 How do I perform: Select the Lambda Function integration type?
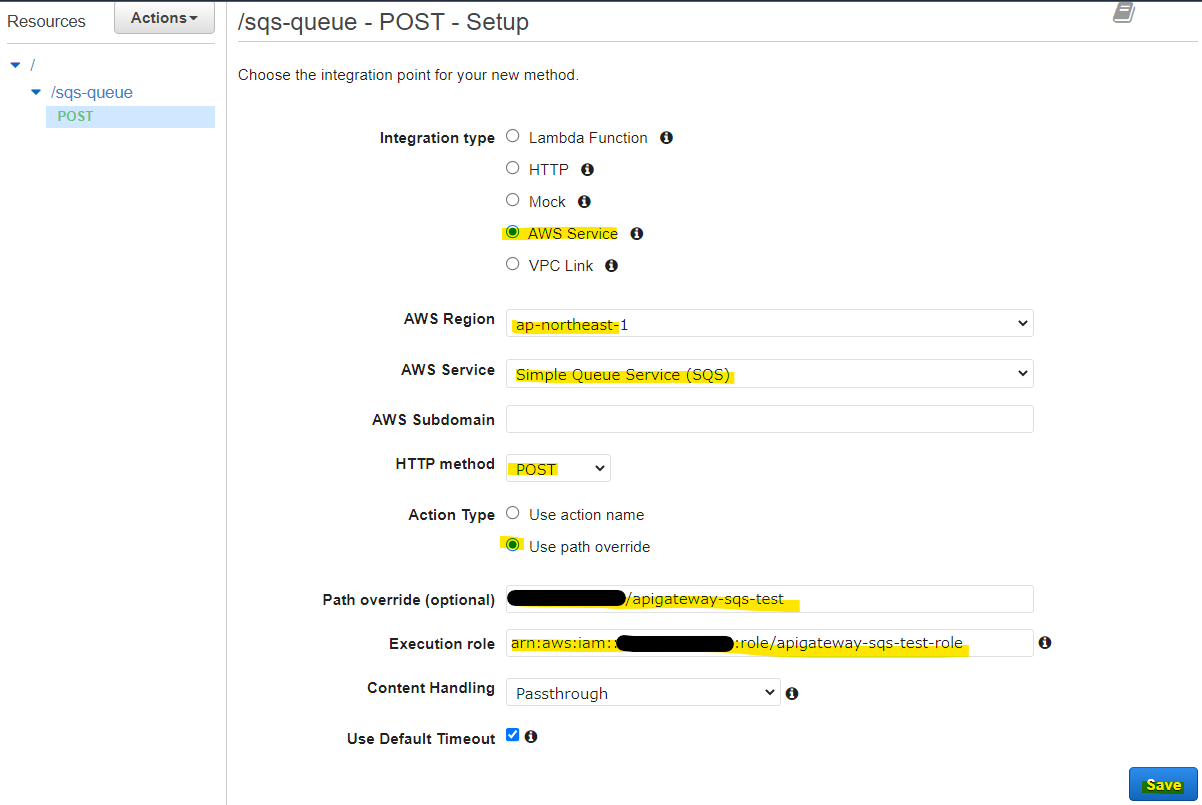512,136
